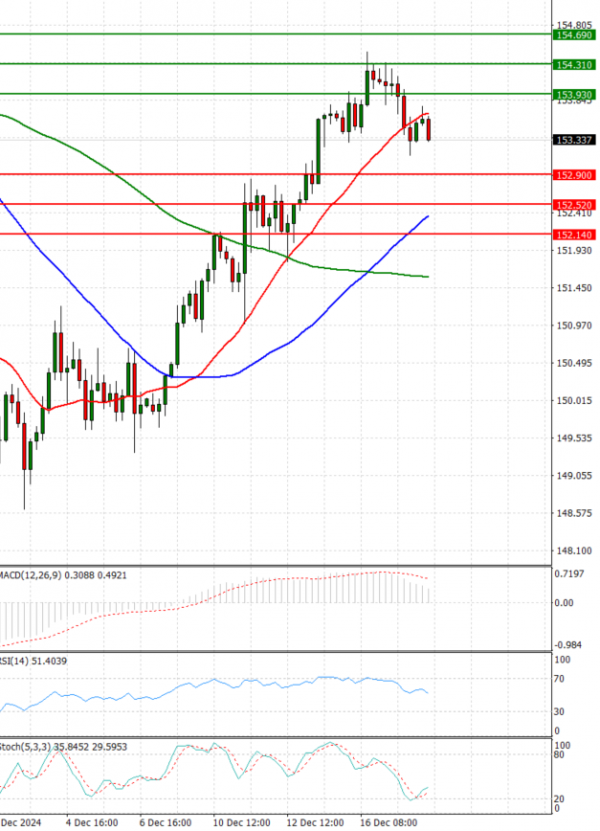
Task: Select the -0.984 MACD scale value
Action: [x=570, y=645]
